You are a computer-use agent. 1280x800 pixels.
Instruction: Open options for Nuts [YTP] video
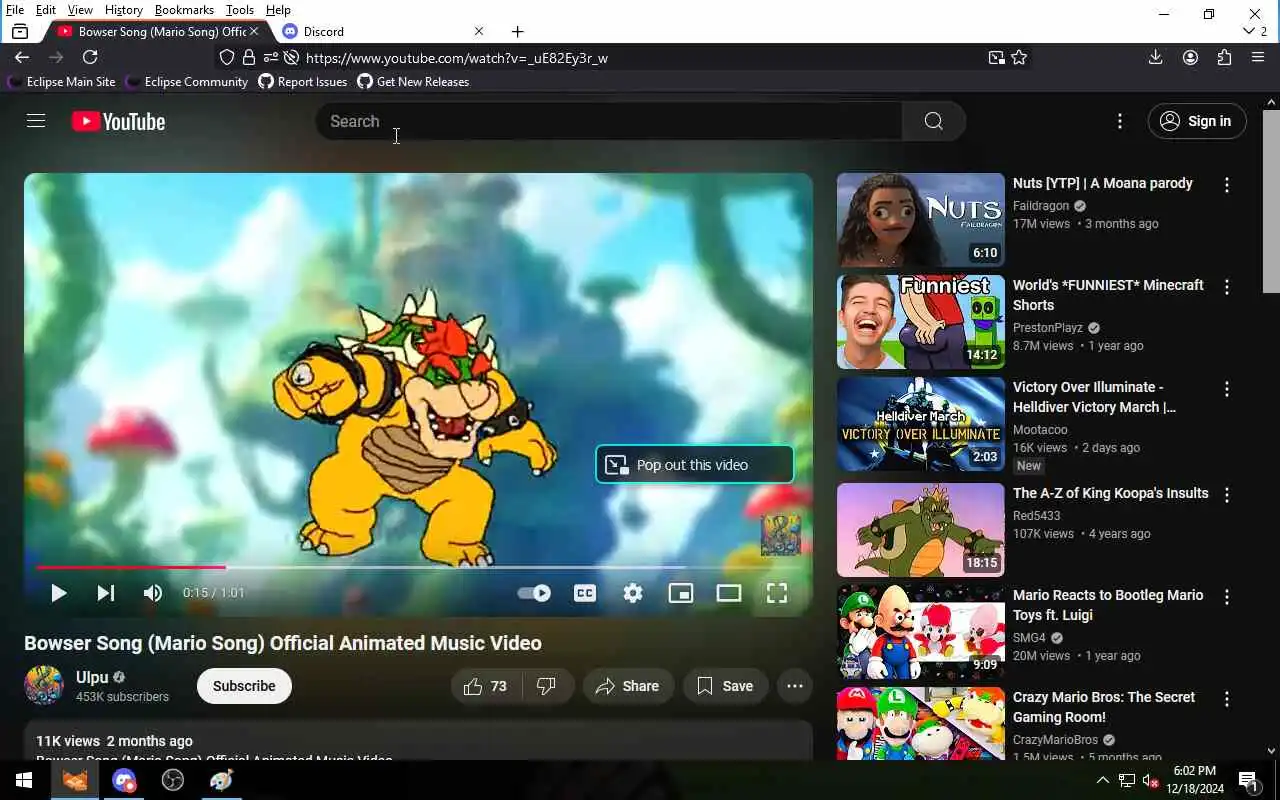pyautogui.click(x=1227, y=185)
